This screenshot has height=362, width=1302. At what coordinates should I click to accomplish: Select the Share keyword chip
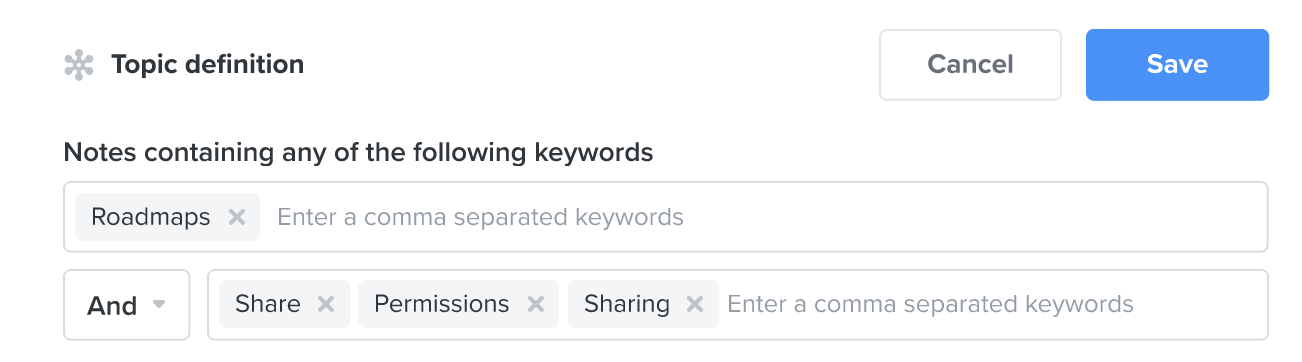point(268,304)
